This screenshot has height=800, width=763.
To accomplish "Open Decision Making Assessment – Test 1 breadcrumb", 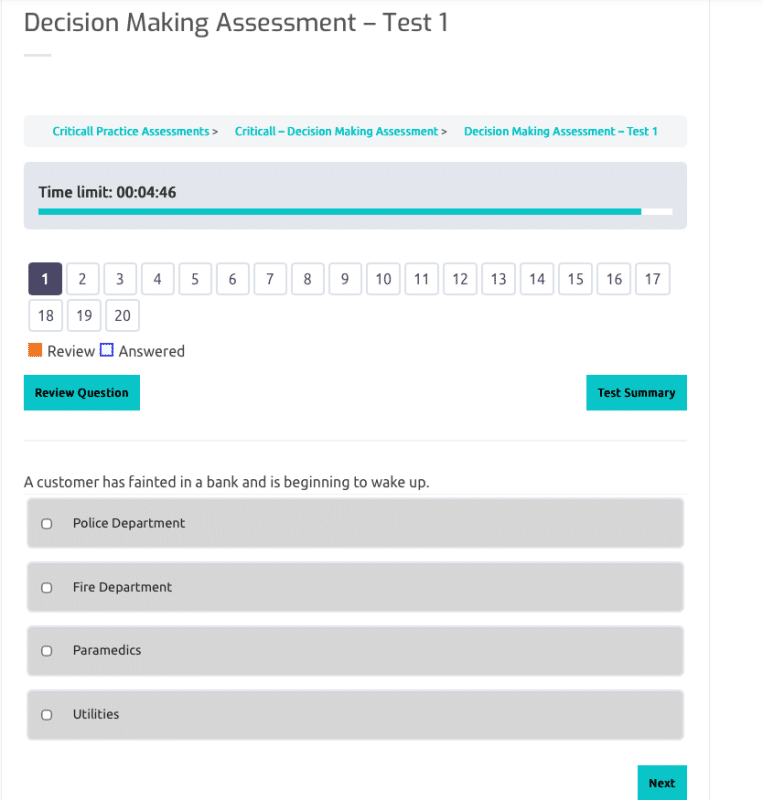I will click(x=560, y=131).
